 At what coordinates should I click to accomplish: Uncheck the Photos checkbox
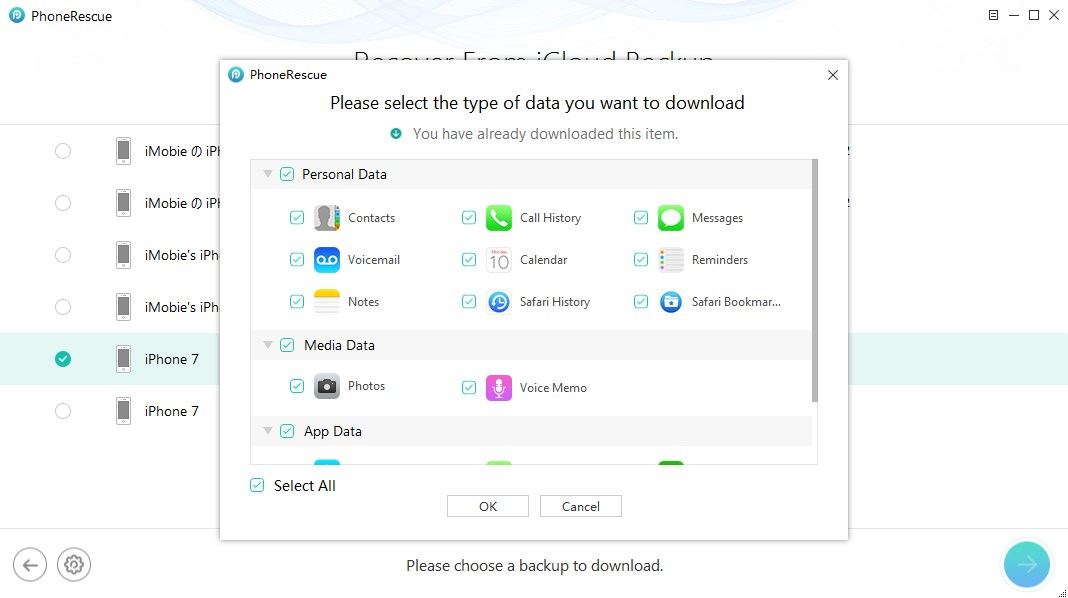297,386
